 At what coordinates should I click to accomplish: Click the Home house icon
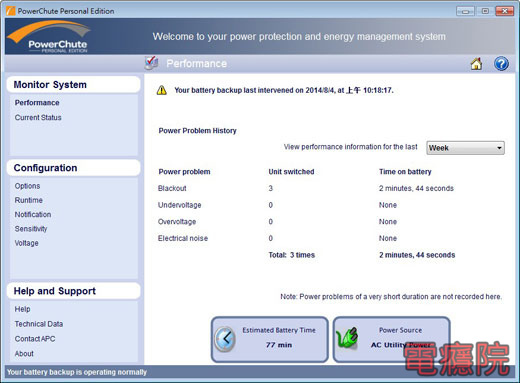click(476, 64)
